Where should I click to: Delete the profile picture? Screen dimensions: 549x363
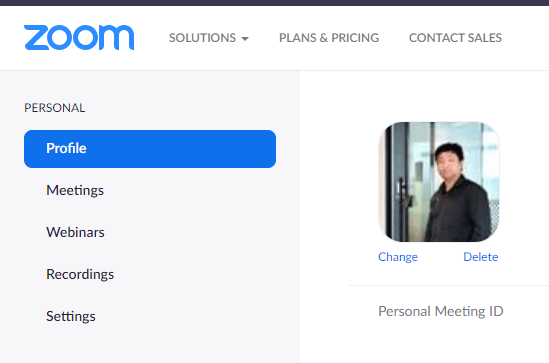480,257
